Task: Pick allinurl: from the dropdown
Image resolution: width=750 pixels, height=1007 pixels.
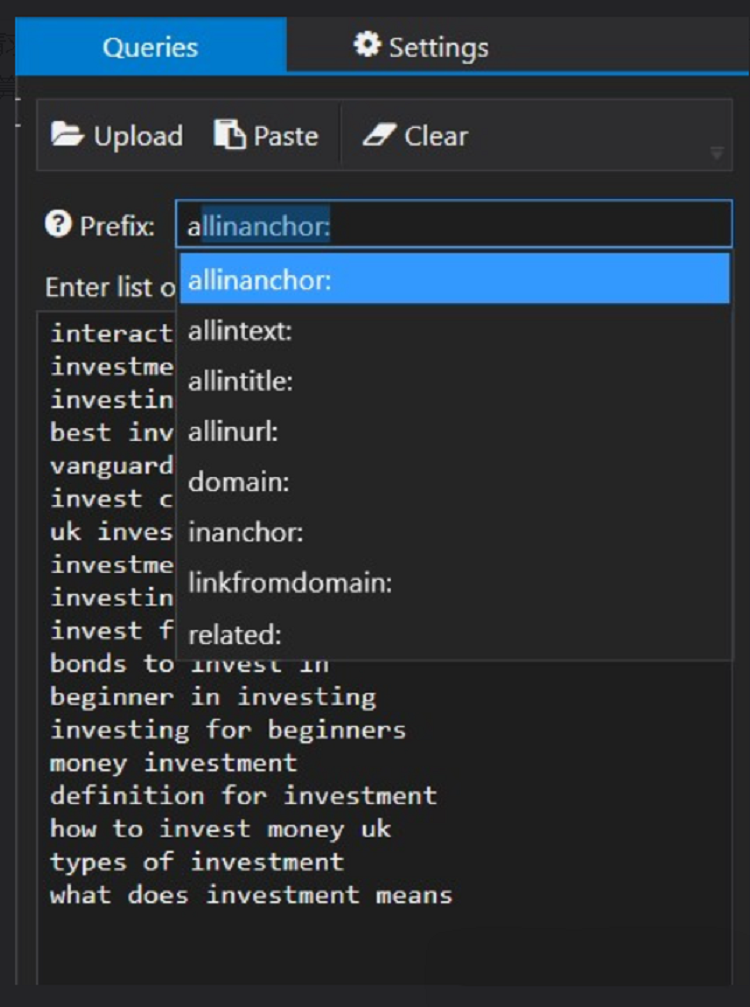Action: (455, 432)
